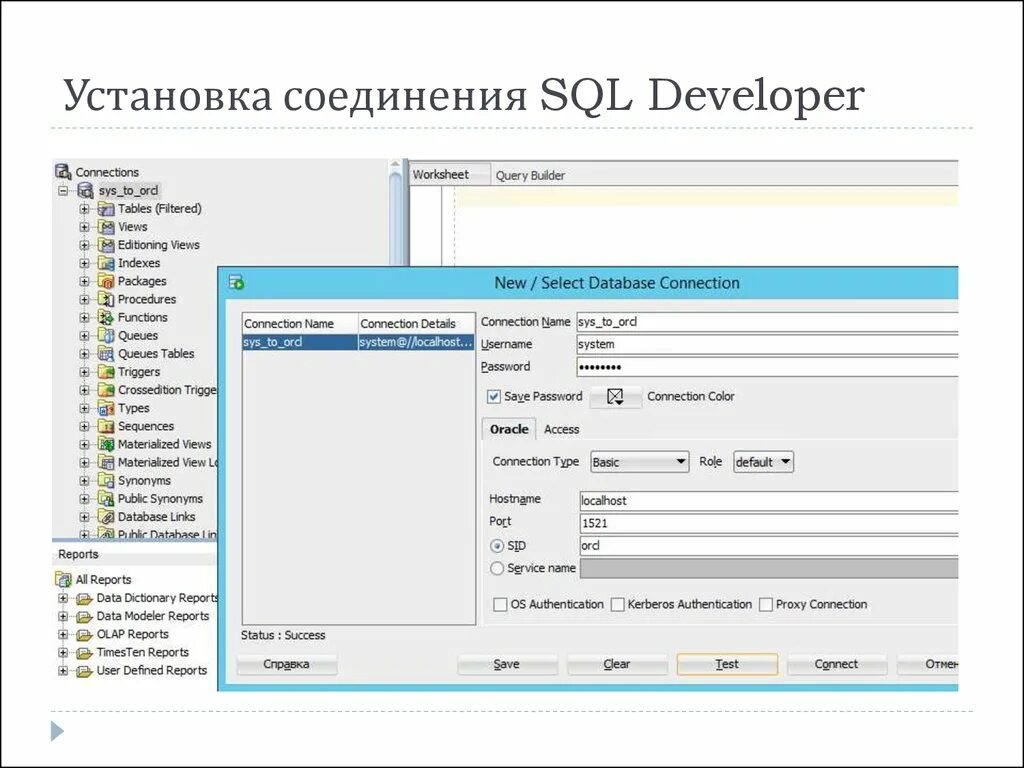
Task: Click the Materialized View Logs icon
Action: [x=106, y=462]
